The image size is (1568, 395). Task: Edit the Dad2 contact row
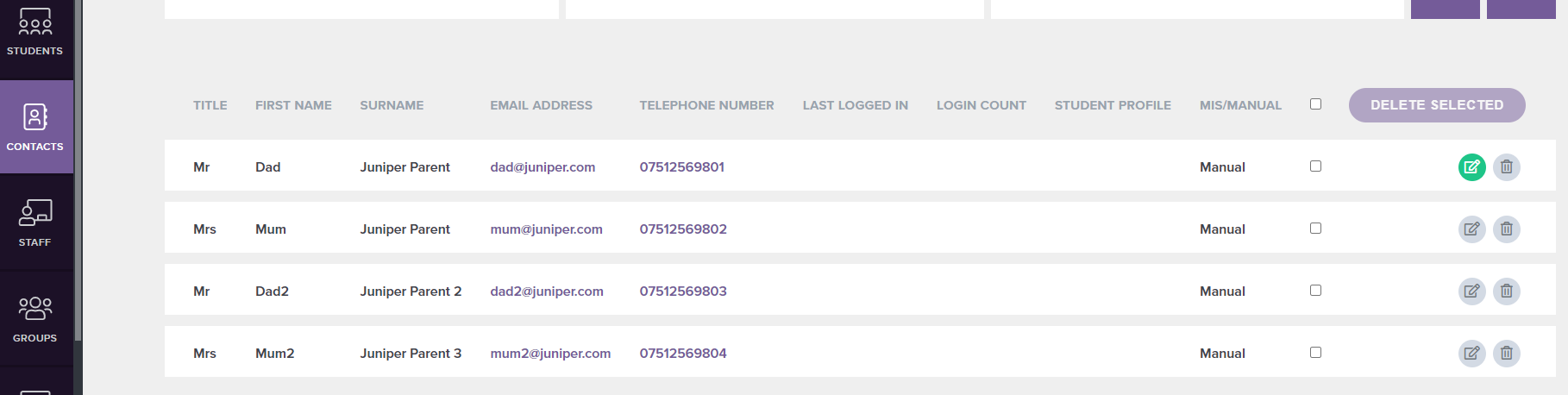tap(1471, 292)
